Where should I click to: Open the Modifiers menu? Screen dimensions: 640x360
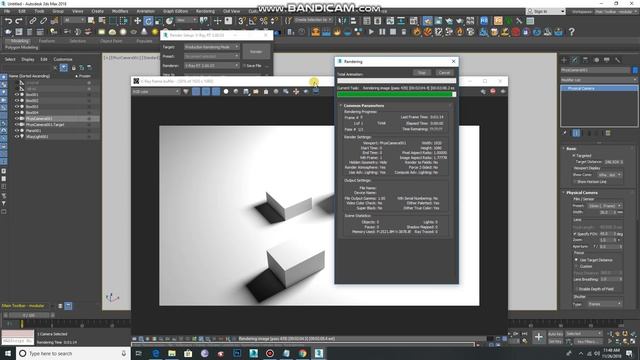click(120, 11)
